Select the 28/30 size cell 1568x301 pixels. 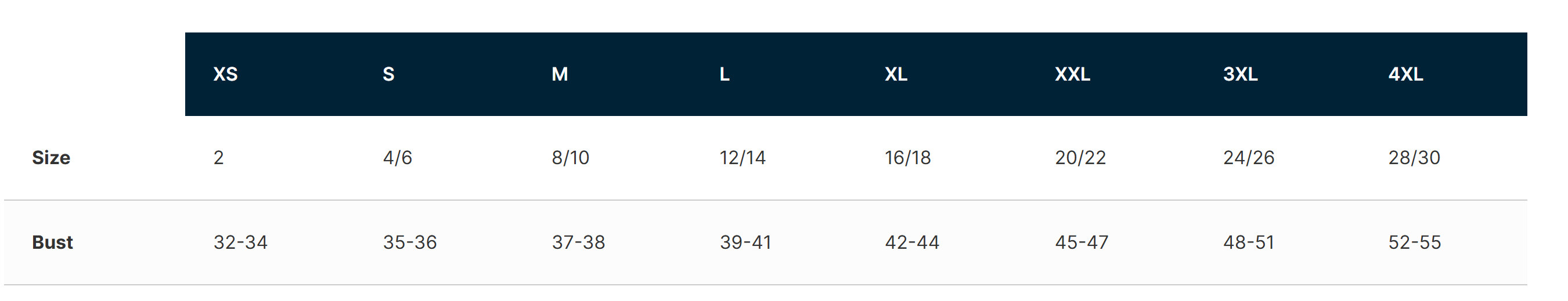[x=1414, y=158]
